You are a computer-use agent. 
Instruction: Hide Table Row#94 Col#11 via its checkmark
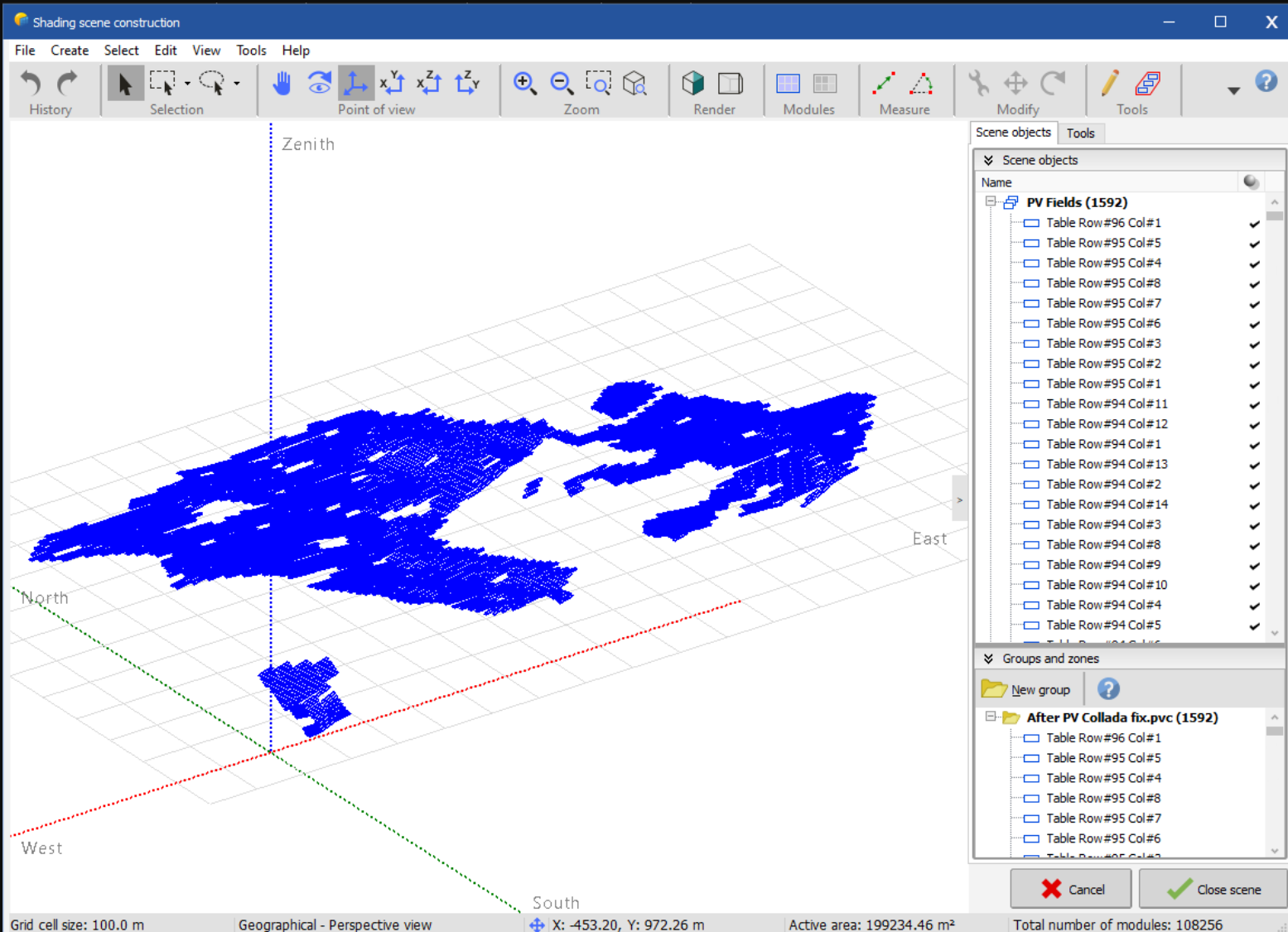point(1254,405)
